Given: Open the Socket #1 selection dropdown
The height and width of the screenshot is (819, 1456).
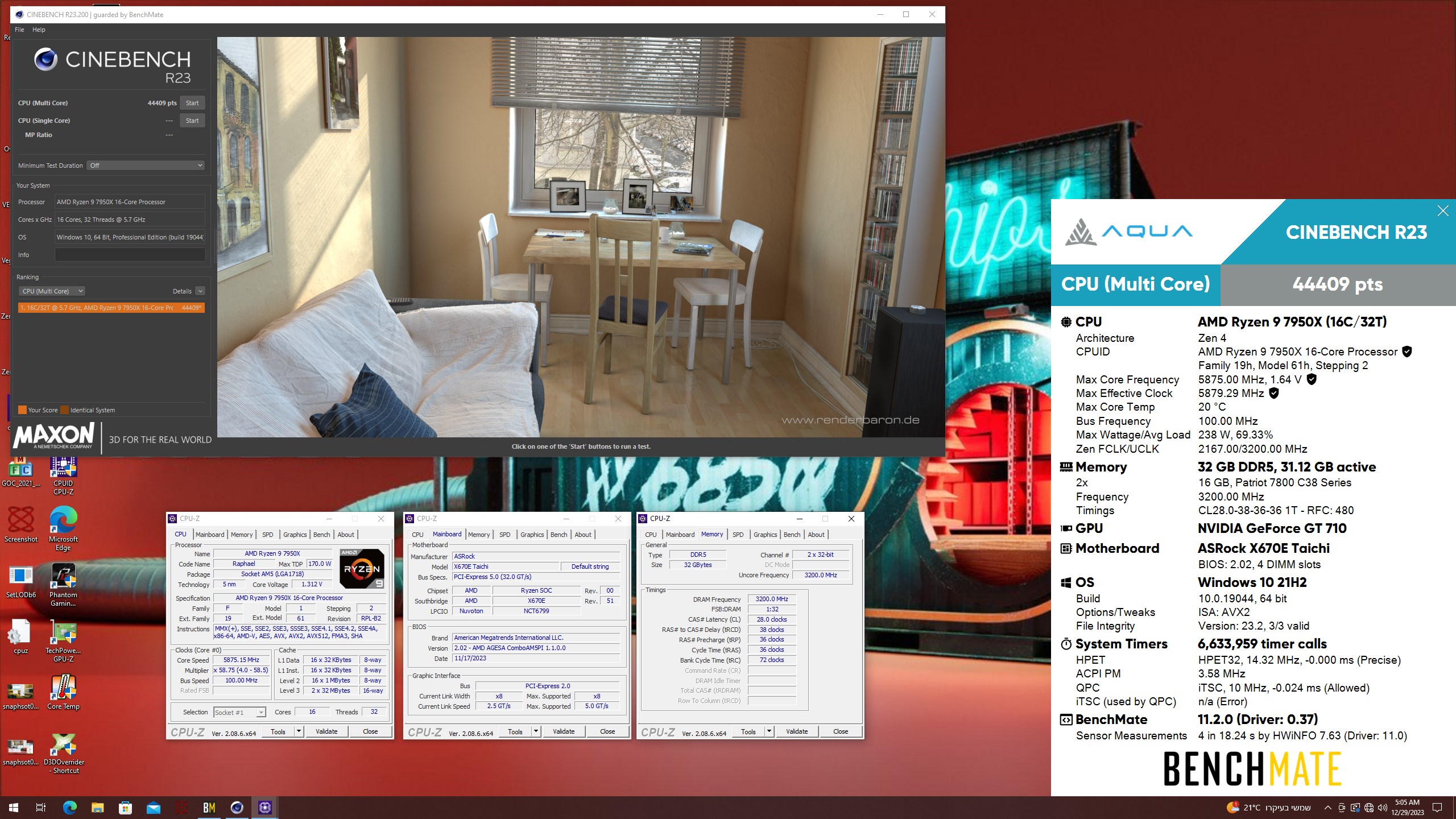Looking at the screenshot, I should (x=239, y=713).
